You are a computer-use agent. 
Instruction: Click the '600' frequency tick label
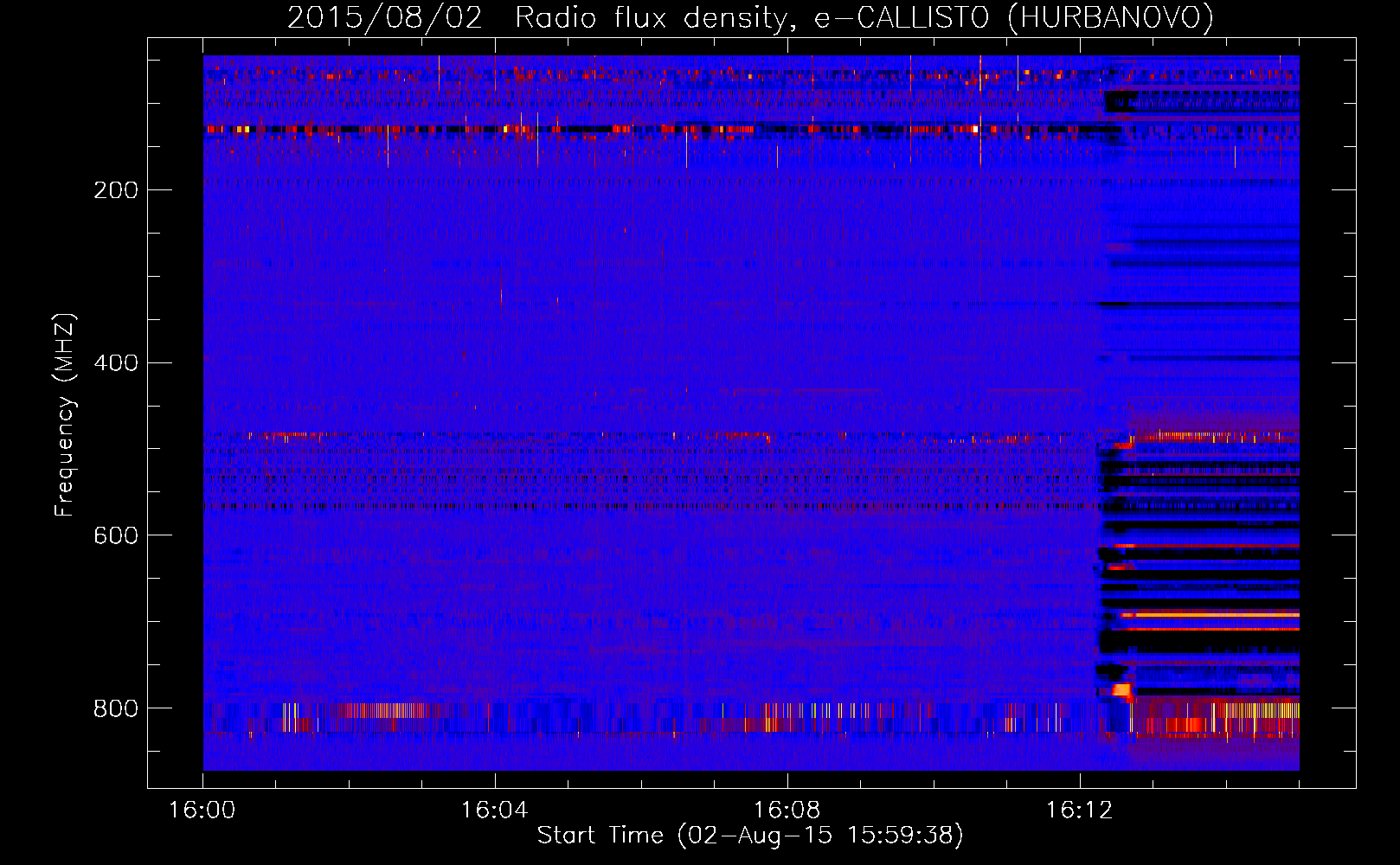116,535
